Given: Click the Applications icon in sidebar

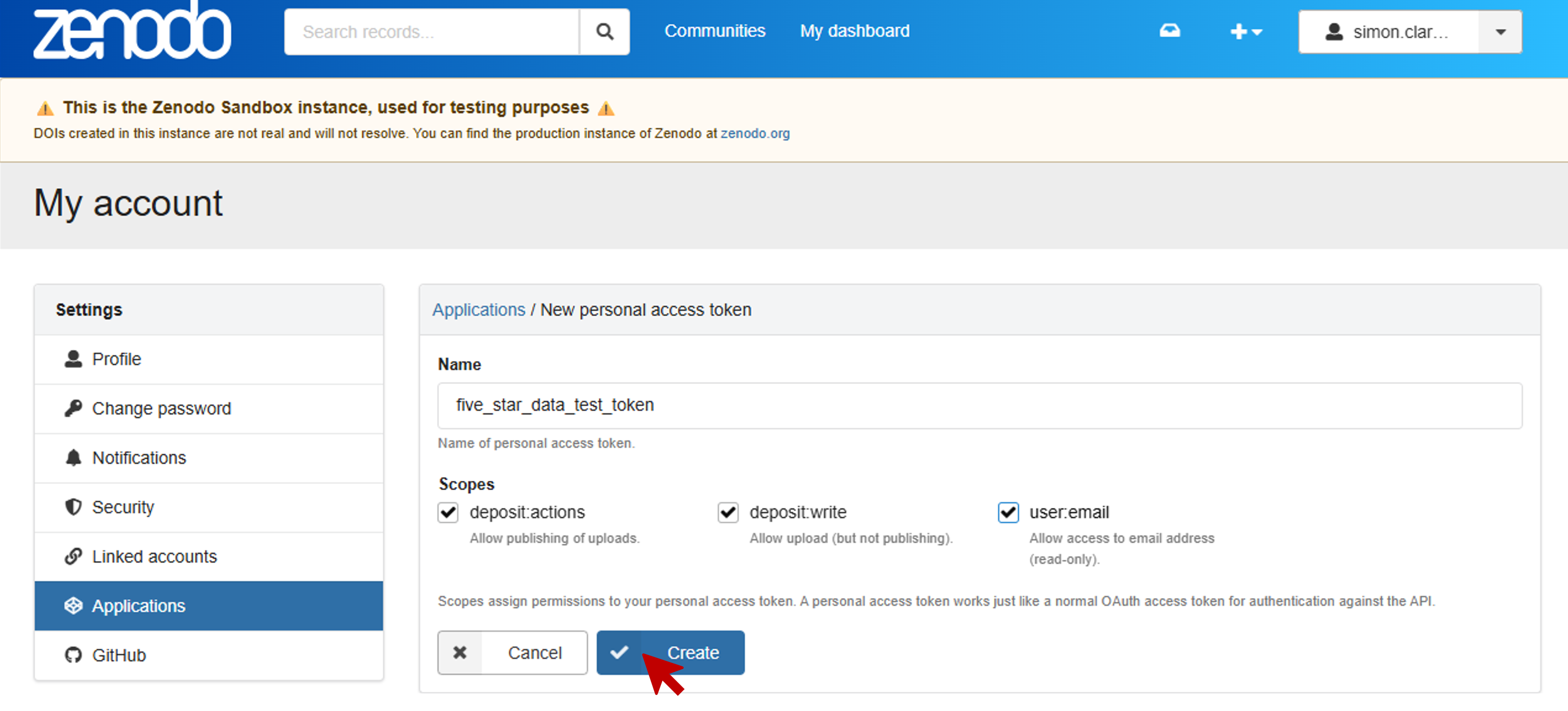Looking at the screenshot, I should 73,606.
